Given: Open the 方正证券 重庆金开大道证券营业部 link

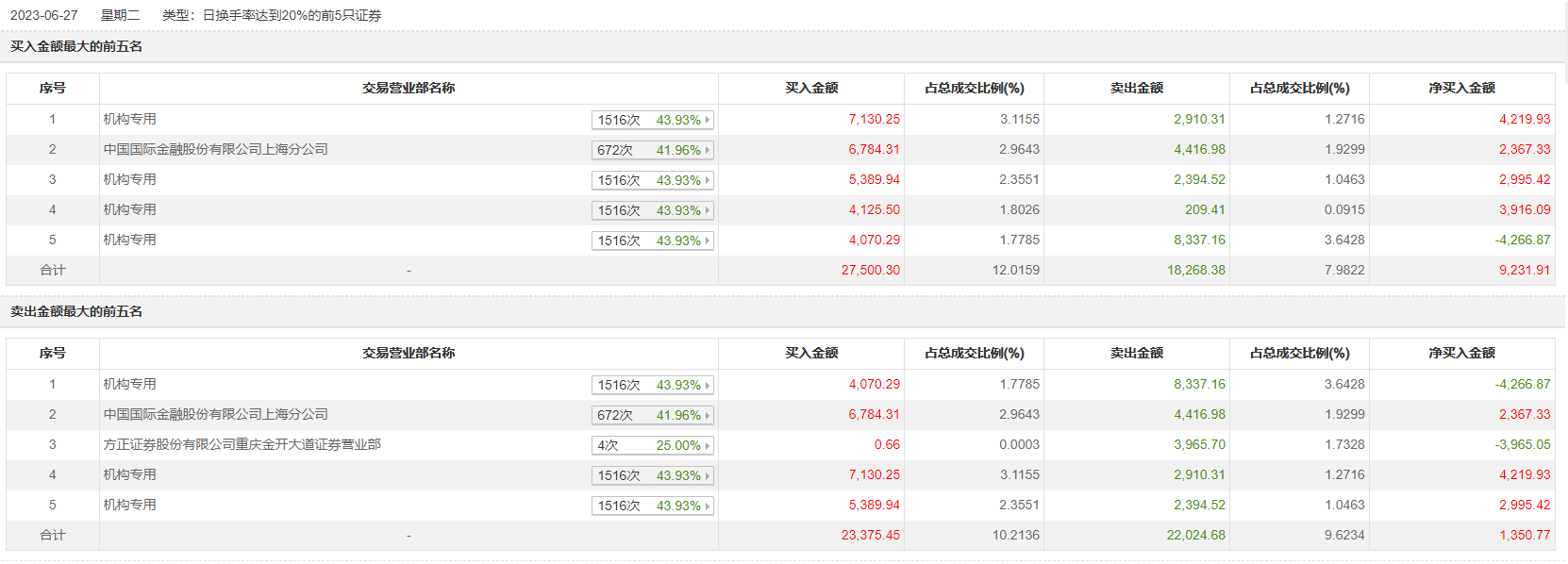Looking at the screenshot, I should 242,444.
